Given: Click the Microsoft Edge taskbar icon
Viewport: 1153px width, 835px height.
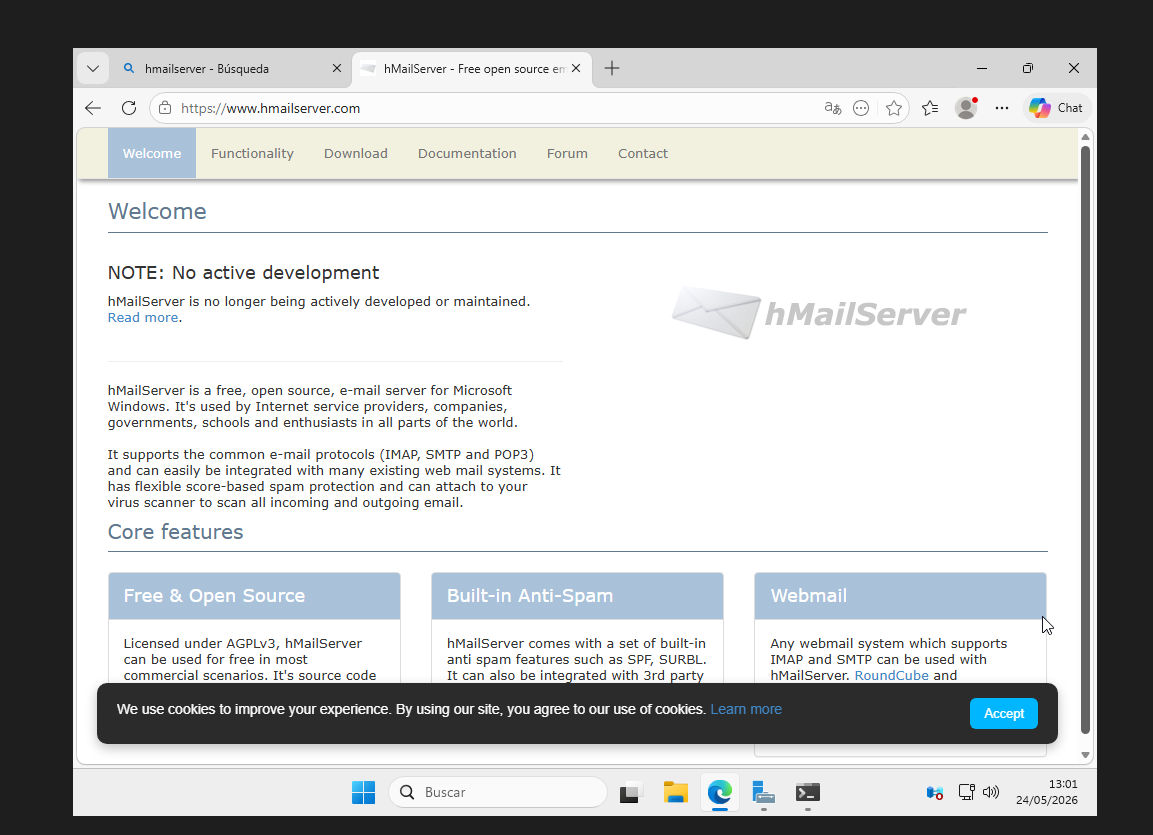Looking at the screenshot, I should (x=719, y=792).
